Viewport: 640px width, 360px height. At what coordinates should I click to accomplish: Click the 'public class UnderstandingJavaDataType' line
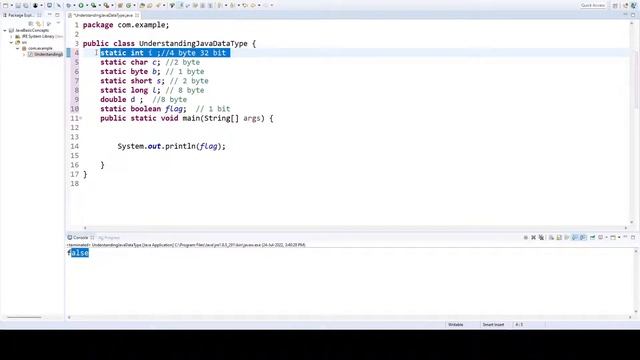(x=169, y=44)
